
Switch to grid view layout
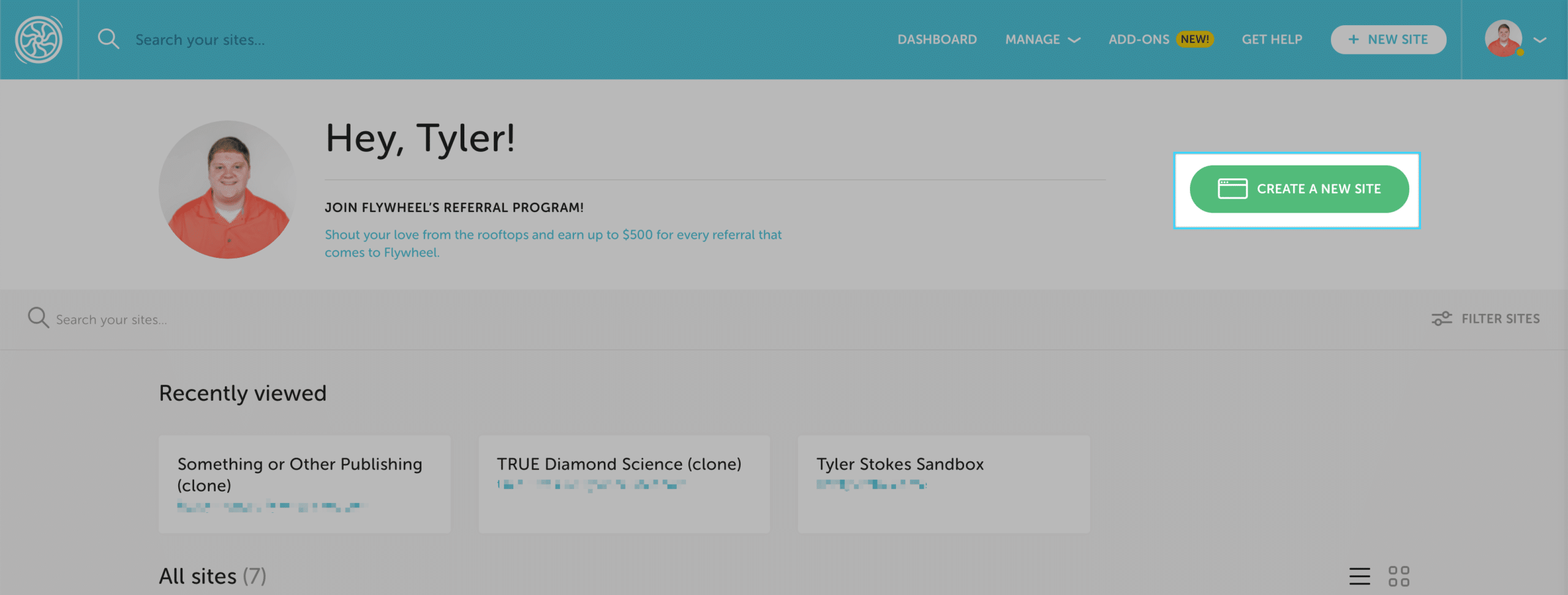[x=1399, y=576]
